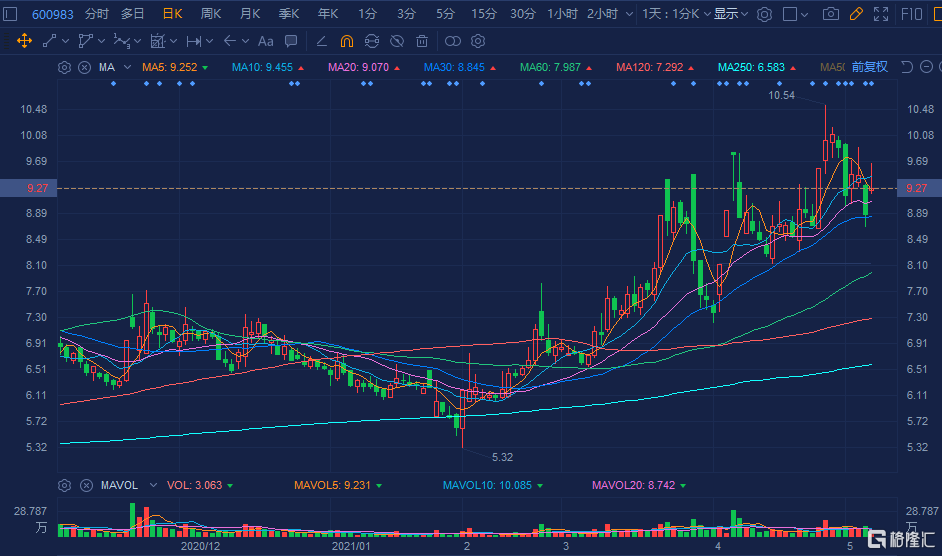Add a comment bubble annotation
Image resolution: width=942 pixels, height=556 pixels.
[290, 41]
